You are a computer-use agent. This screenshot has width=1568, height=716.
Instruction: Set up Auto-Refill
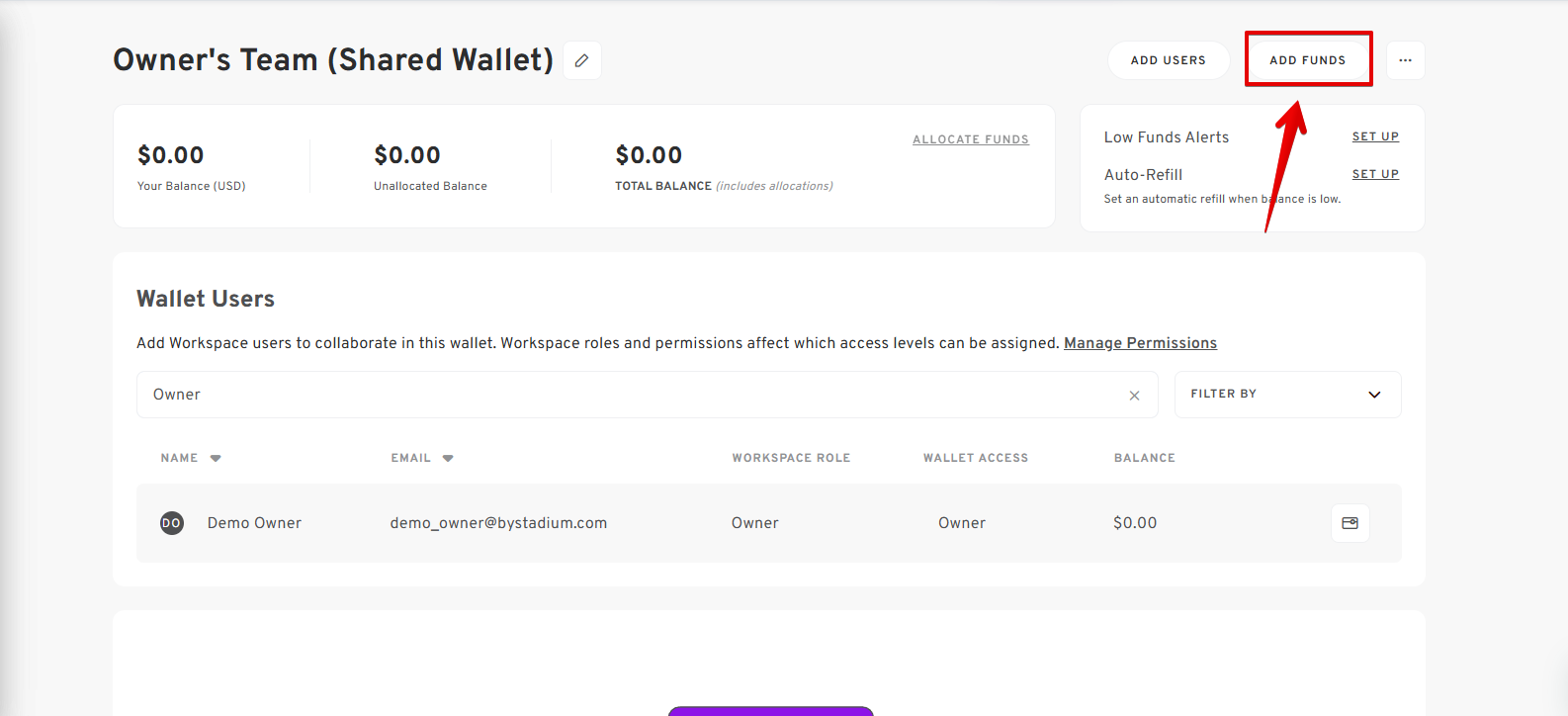(1375, 174)
